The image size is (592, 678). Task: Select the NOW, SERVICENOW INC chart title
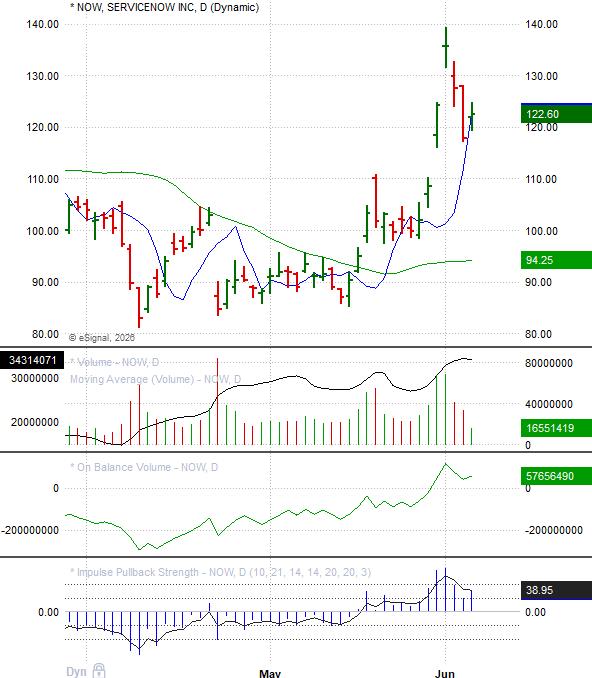(164, 7)
